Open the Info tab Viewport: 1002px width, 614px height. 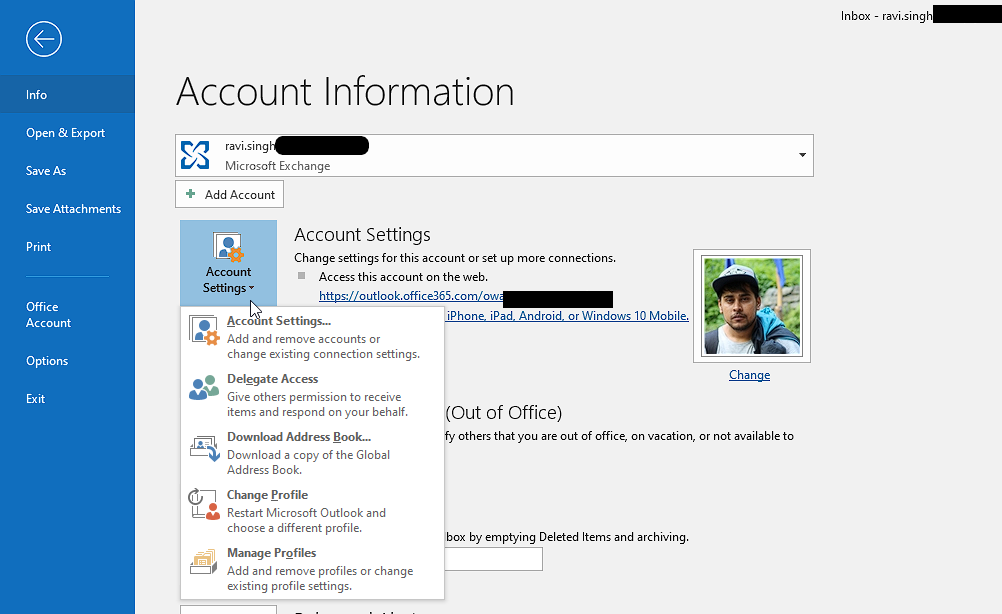[x=67, y=95]
